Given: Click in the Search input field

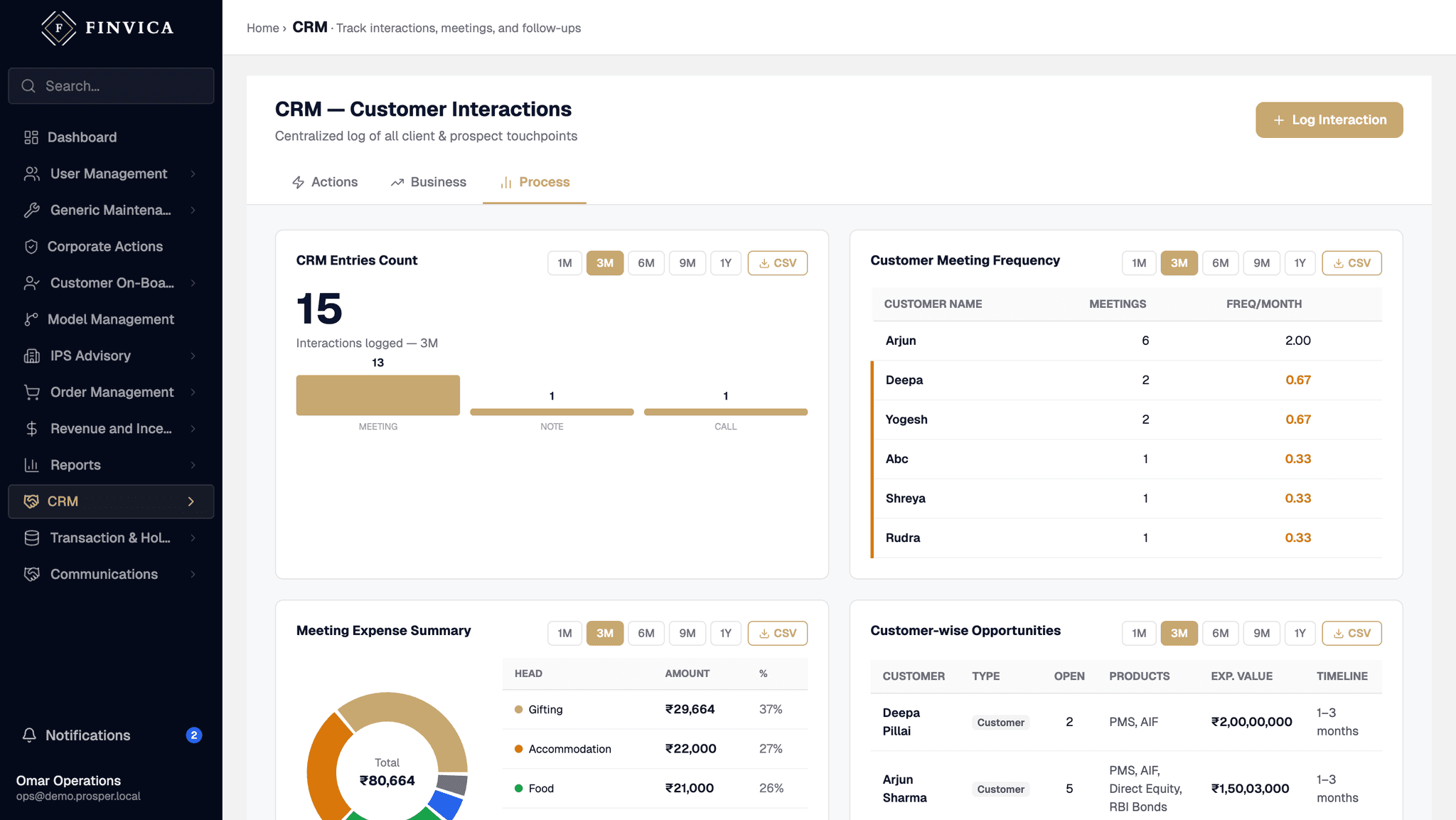Looking at the screenshot, I should (111, 86).
